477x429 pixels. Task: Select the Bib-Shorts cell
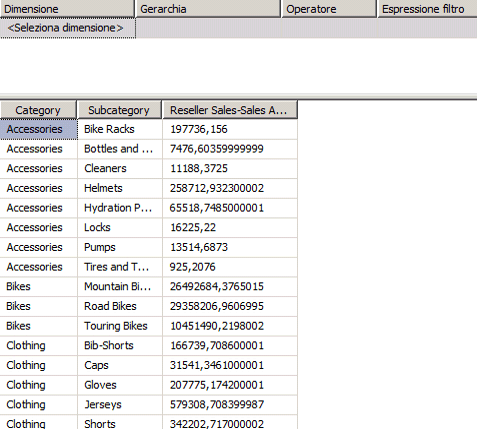point(120,346)
